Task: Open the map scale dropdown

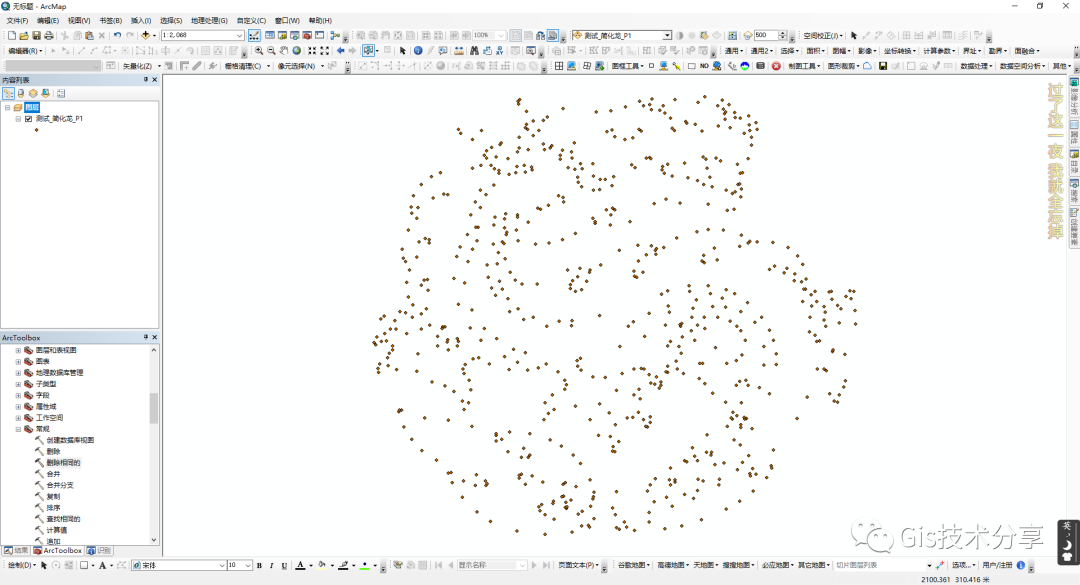Action: (239, 35)
